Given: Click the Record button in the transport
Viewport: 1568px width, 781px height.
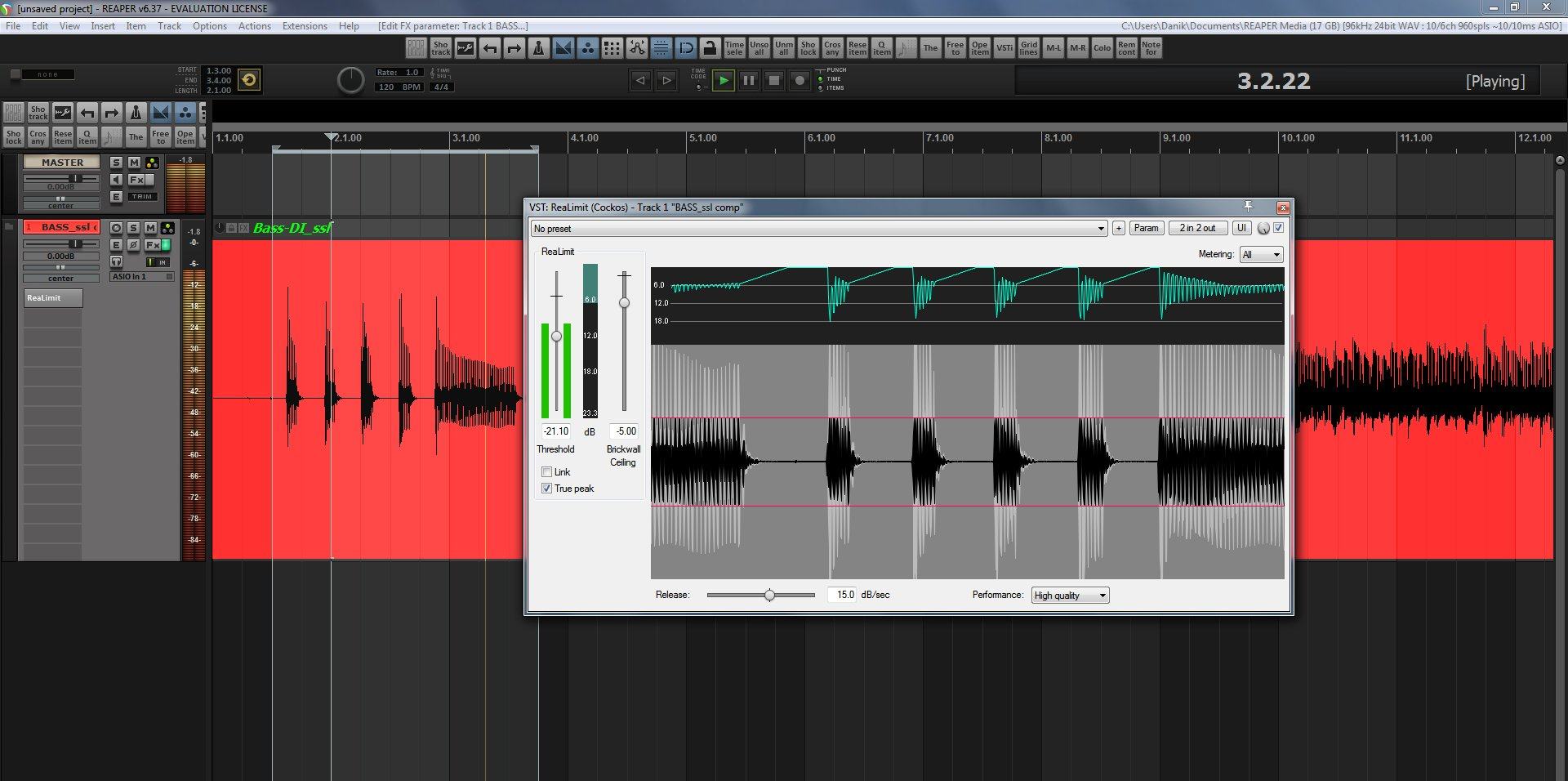Looking at the screenshot, I should point(800,80).
